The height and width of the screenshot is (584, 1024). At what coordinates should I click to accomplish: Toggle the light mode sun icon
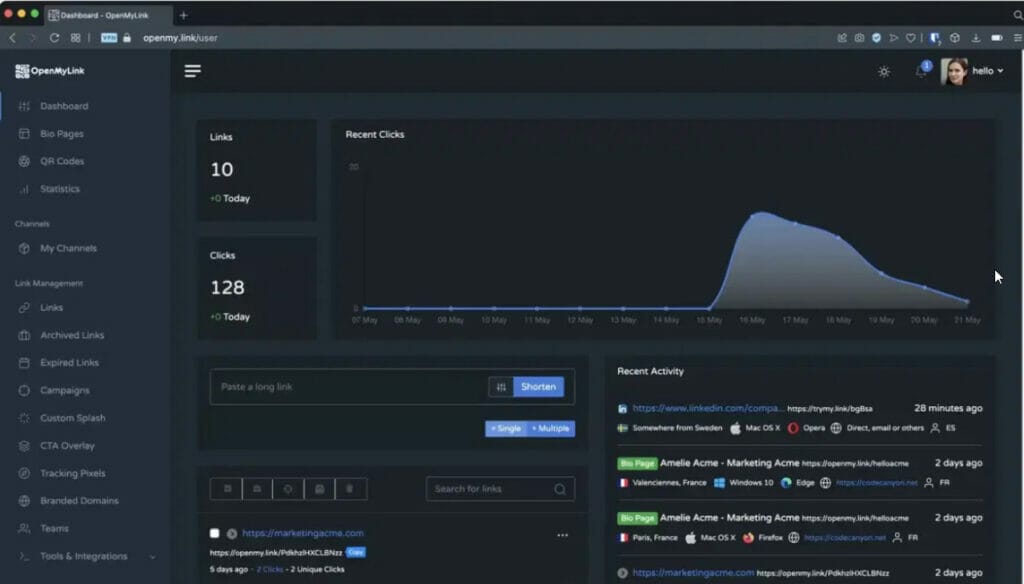(884, 72)
